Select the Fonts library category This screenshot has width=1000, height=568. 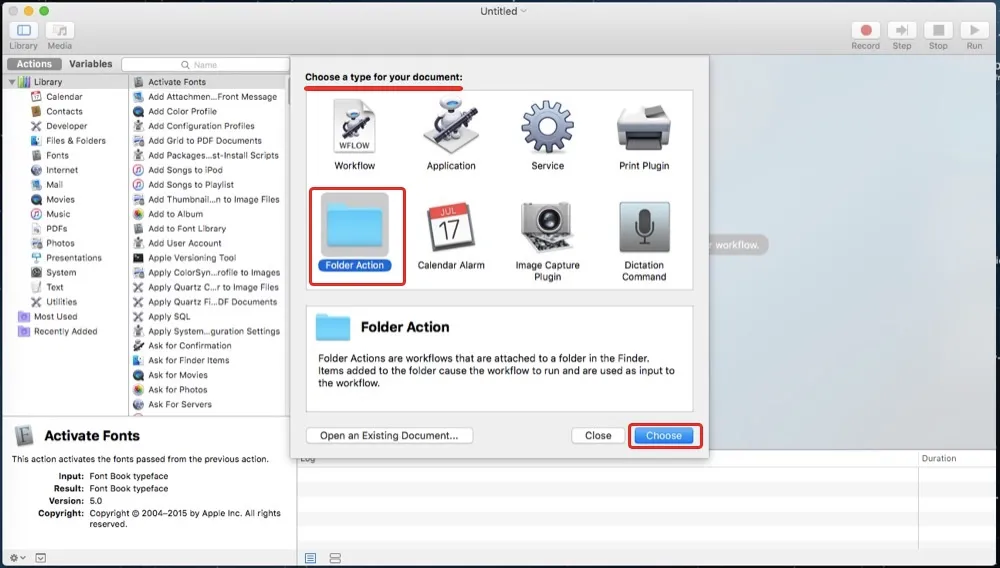point(57,155)
